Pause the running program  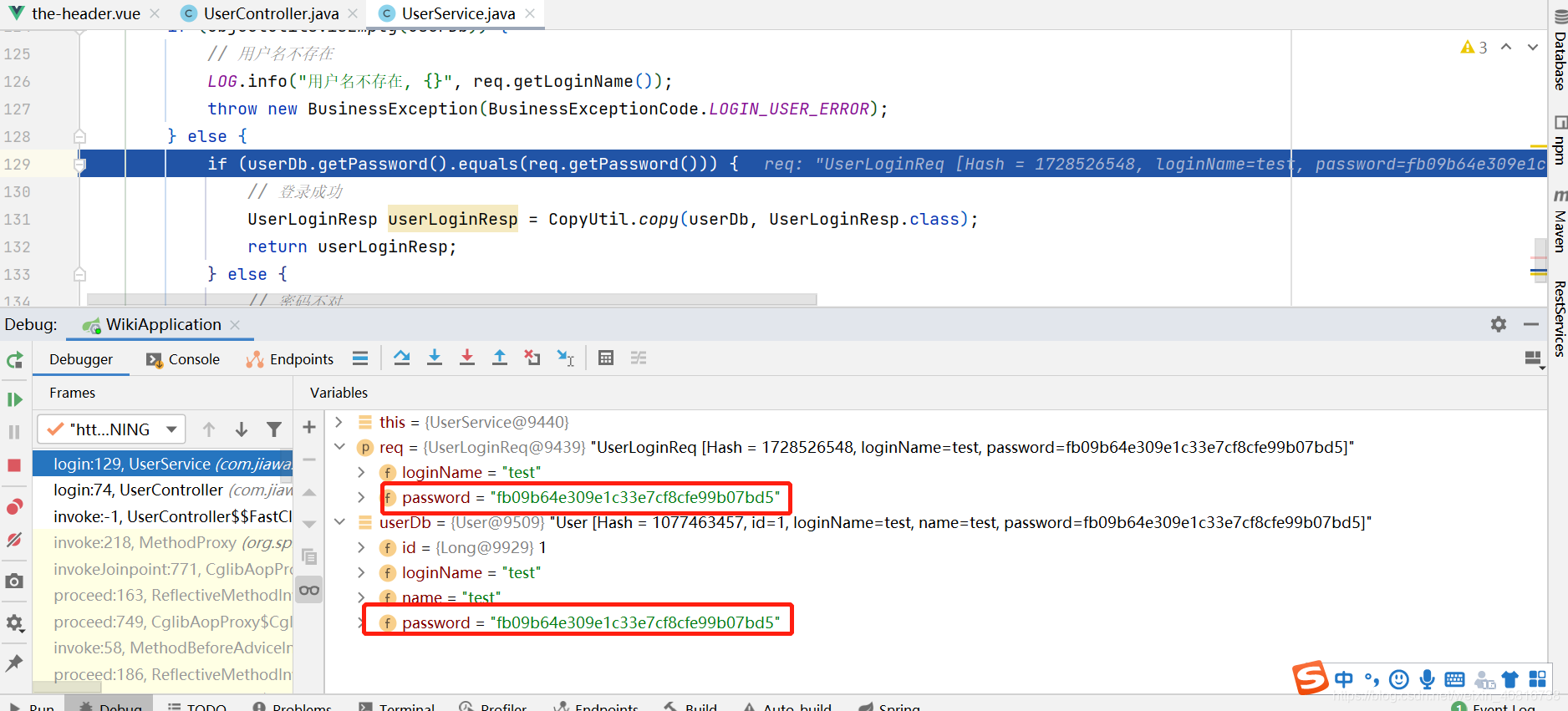pos(14,432)
